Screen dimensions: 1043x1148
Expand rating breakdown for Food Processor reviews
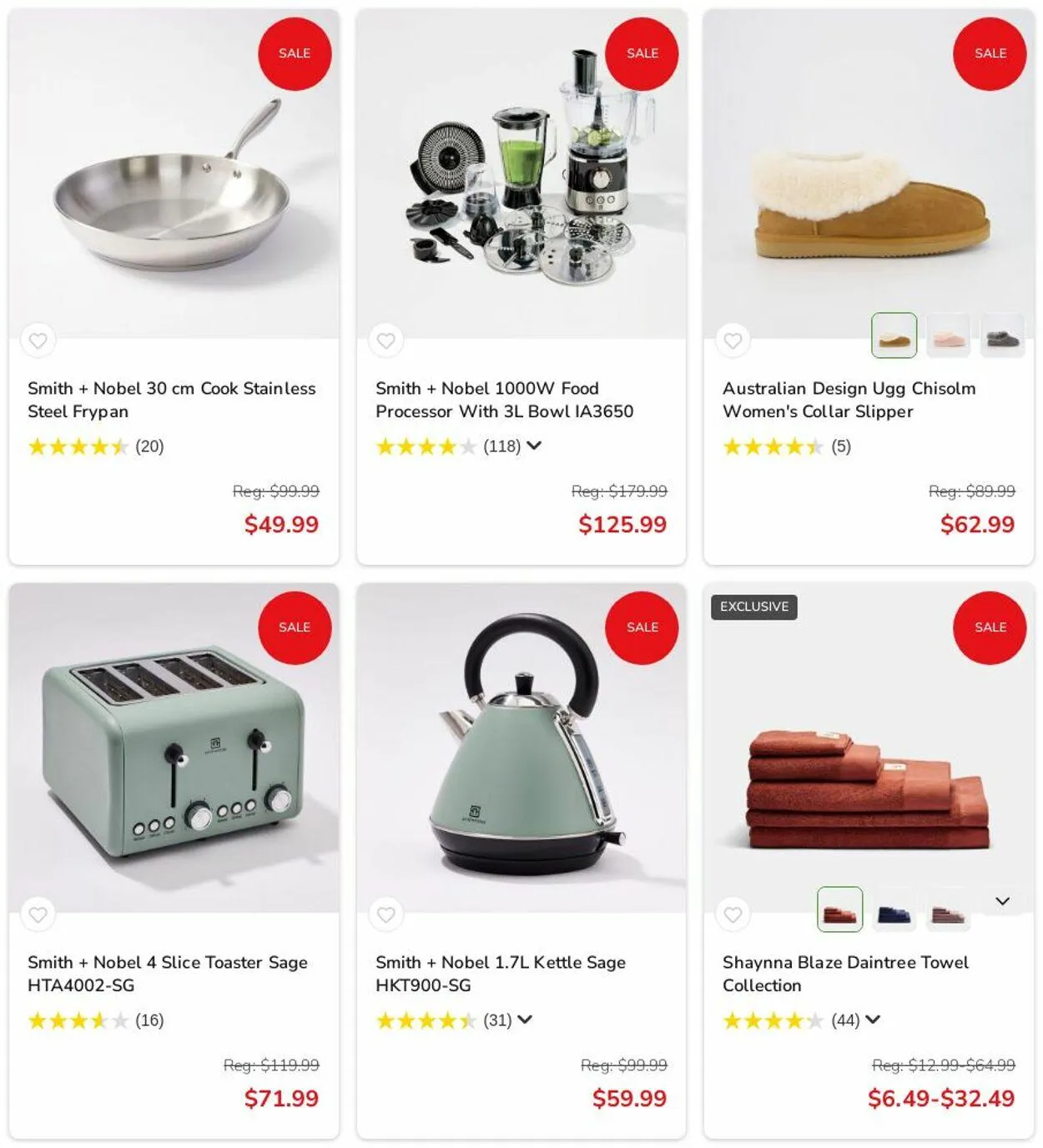(x=534, y=446)
